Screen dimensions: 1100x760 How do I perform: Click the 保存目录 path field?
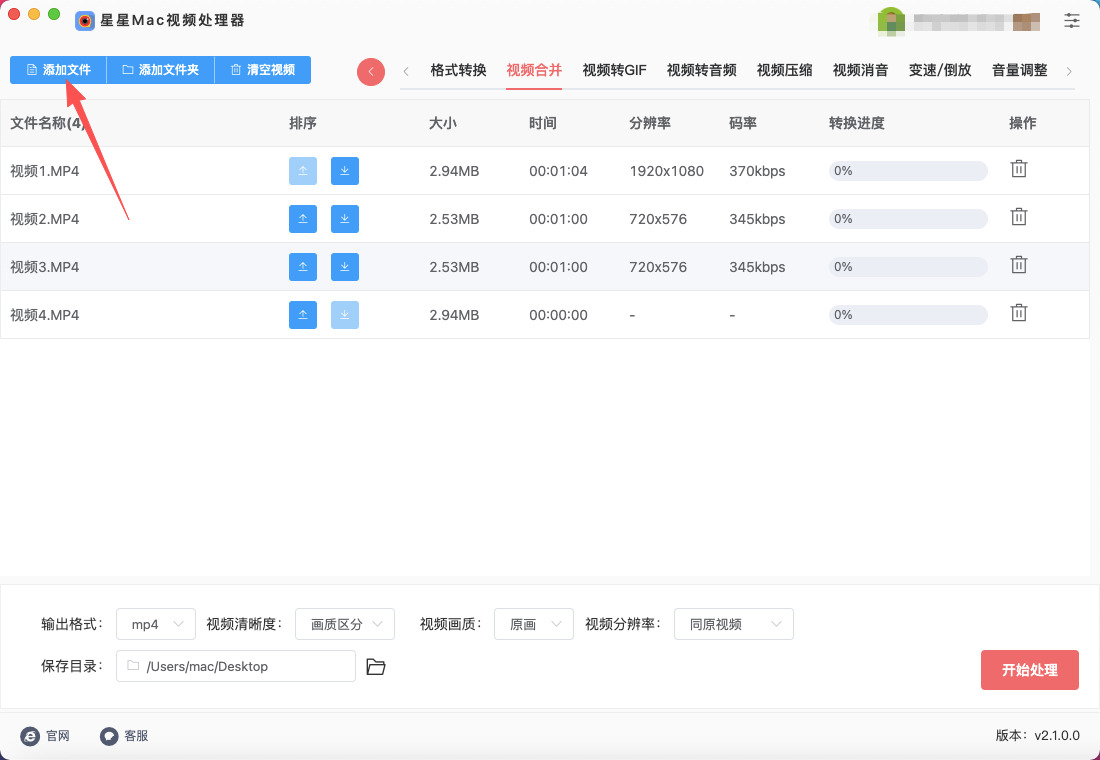(236, 666)
